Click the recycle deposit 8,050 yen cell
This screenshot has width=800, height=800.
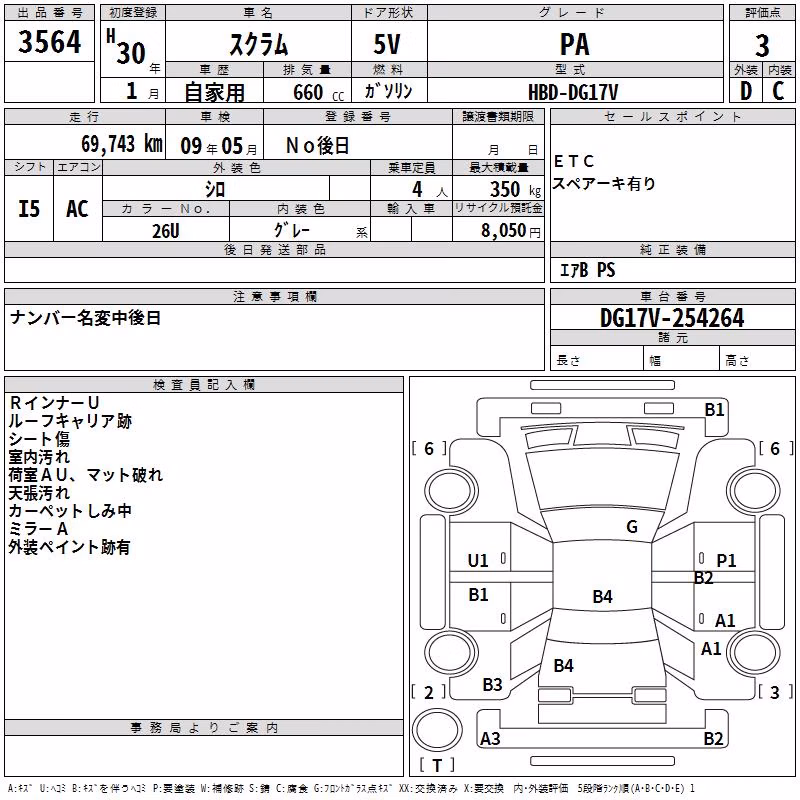[498, 230]
